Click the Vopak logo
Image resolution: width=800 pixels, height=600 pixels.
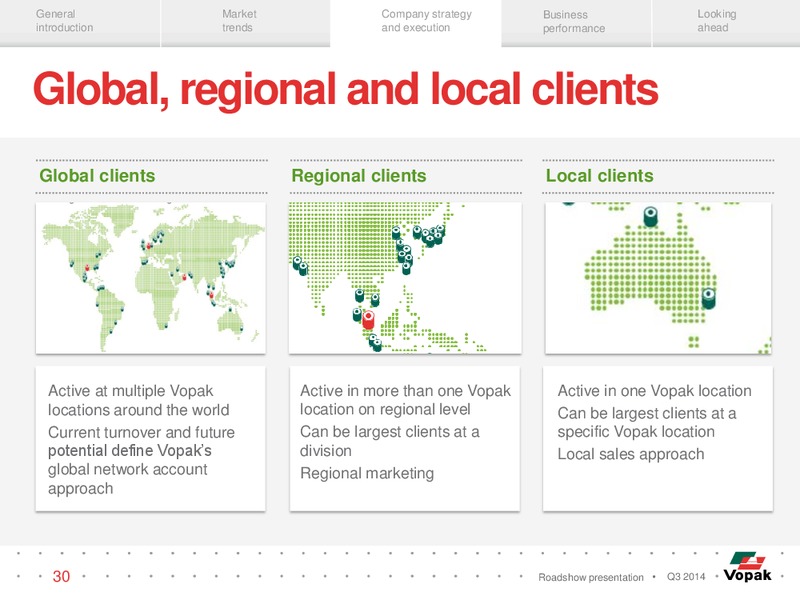coord(747,567)
